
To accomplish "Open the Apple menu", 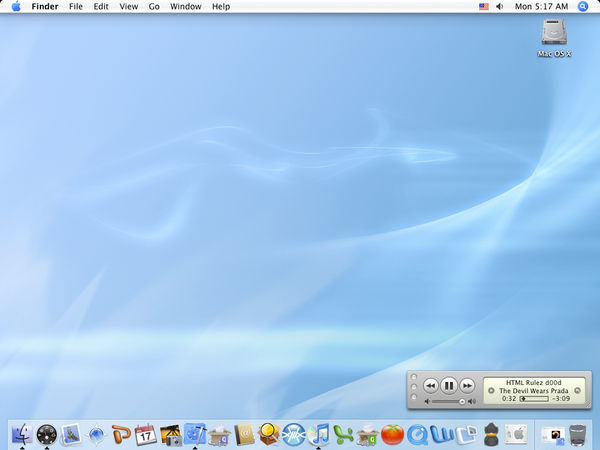I will click(x=16, y=7).
